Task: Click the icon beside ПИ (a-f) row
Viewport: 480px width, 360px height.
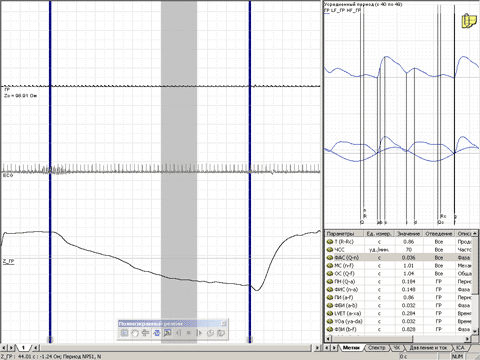Action: point(330,298)
